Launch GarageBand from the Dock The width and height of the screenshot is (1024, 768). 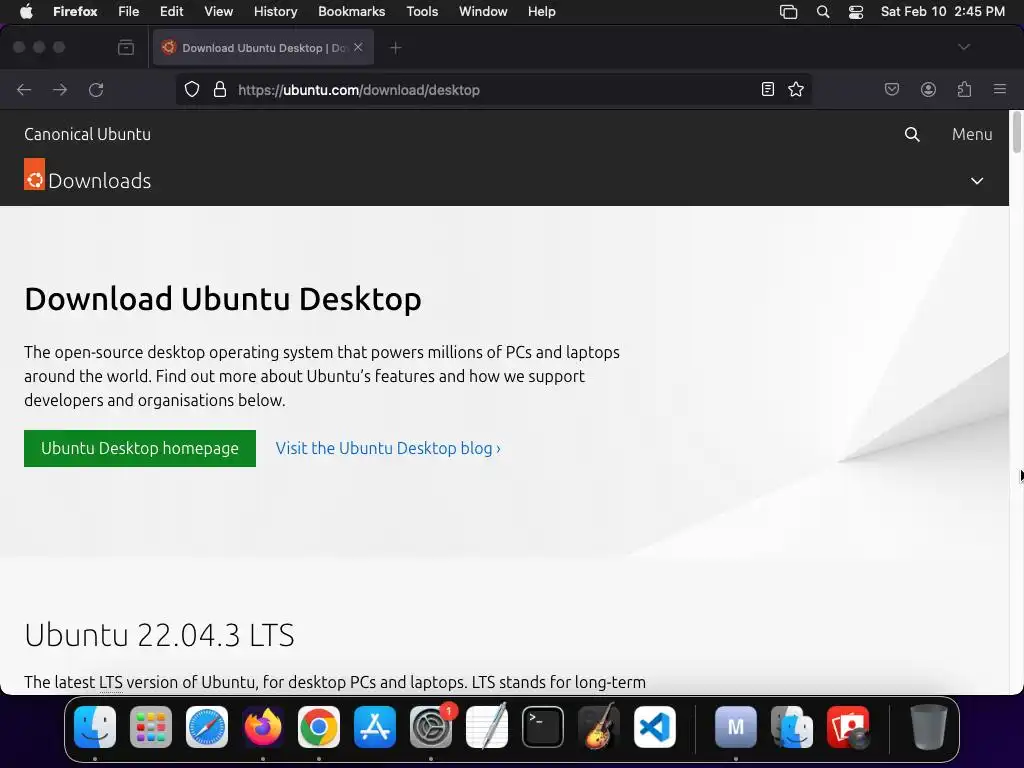pyautogui.click(x=599, y=727)
